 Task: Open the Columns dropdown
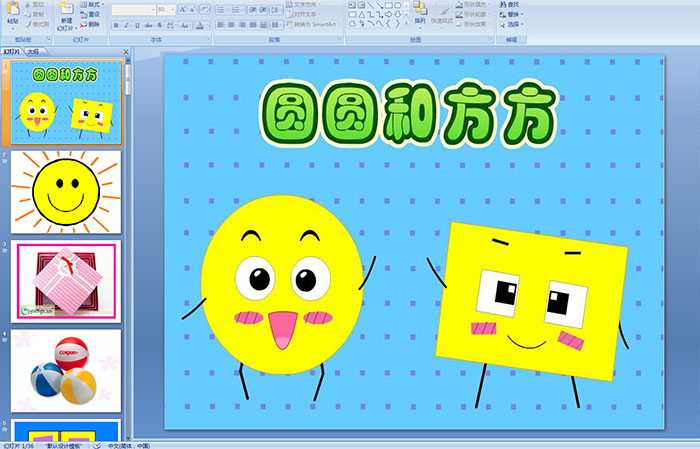[x=277, y=25]
